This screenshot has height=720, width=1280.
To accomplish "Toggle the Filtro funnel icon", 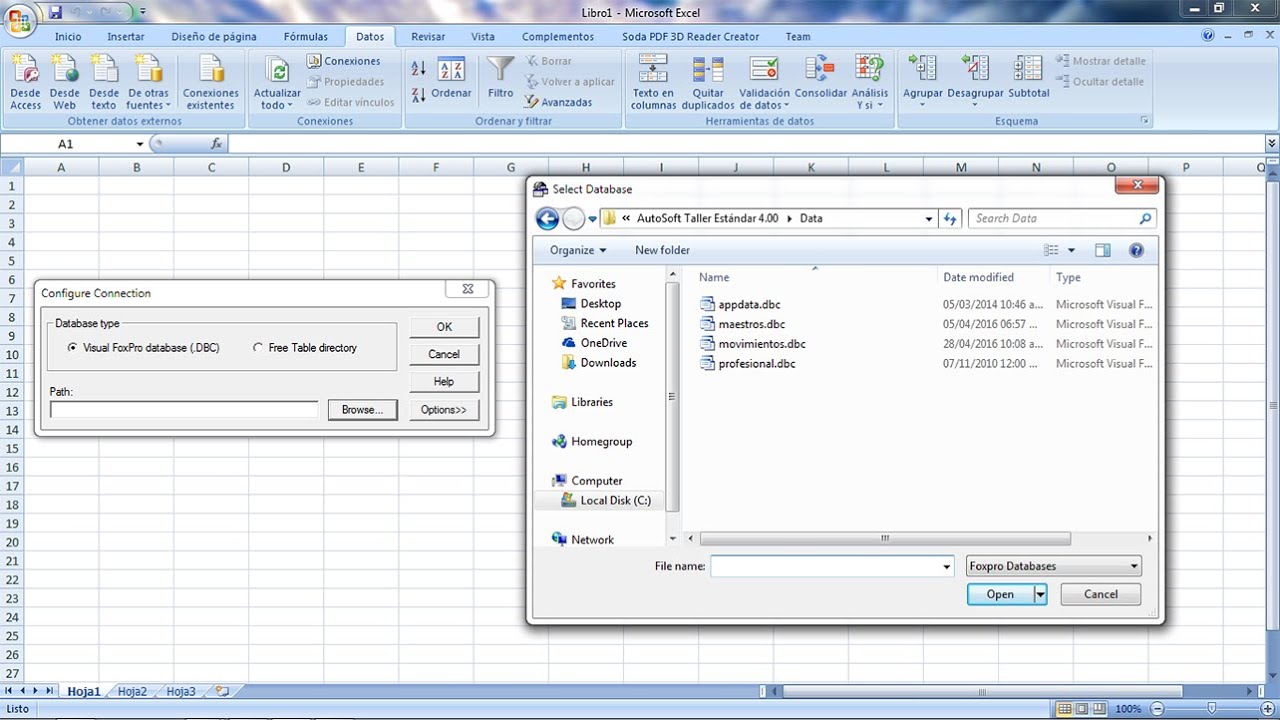I will (x=501, y=78).
